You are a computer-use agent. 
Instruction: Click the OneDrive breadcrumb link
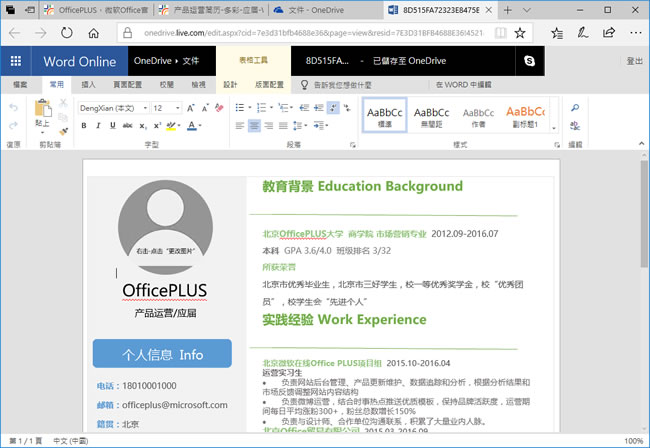tap(153, 61)
